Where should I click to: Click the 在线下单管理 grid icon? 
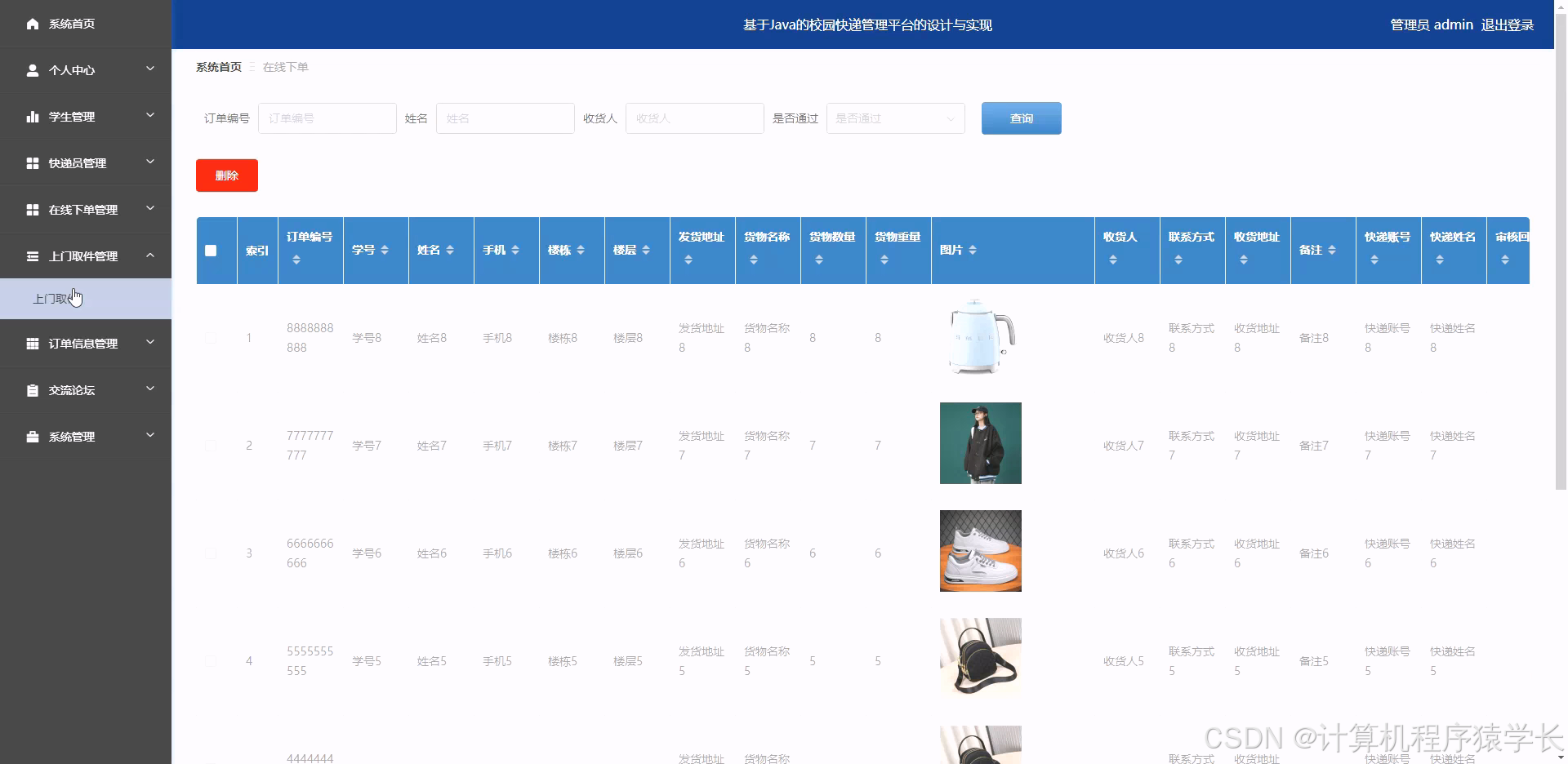click(33, 209)
